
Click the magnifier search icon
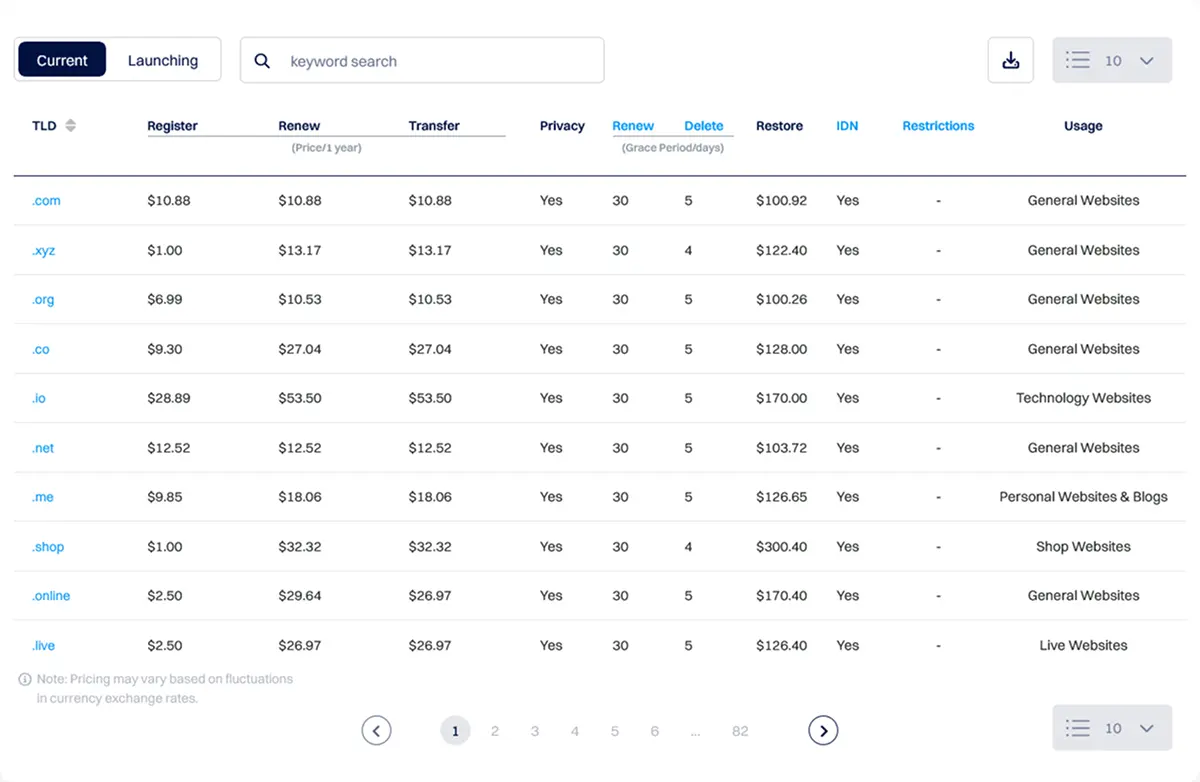point(262,61)
